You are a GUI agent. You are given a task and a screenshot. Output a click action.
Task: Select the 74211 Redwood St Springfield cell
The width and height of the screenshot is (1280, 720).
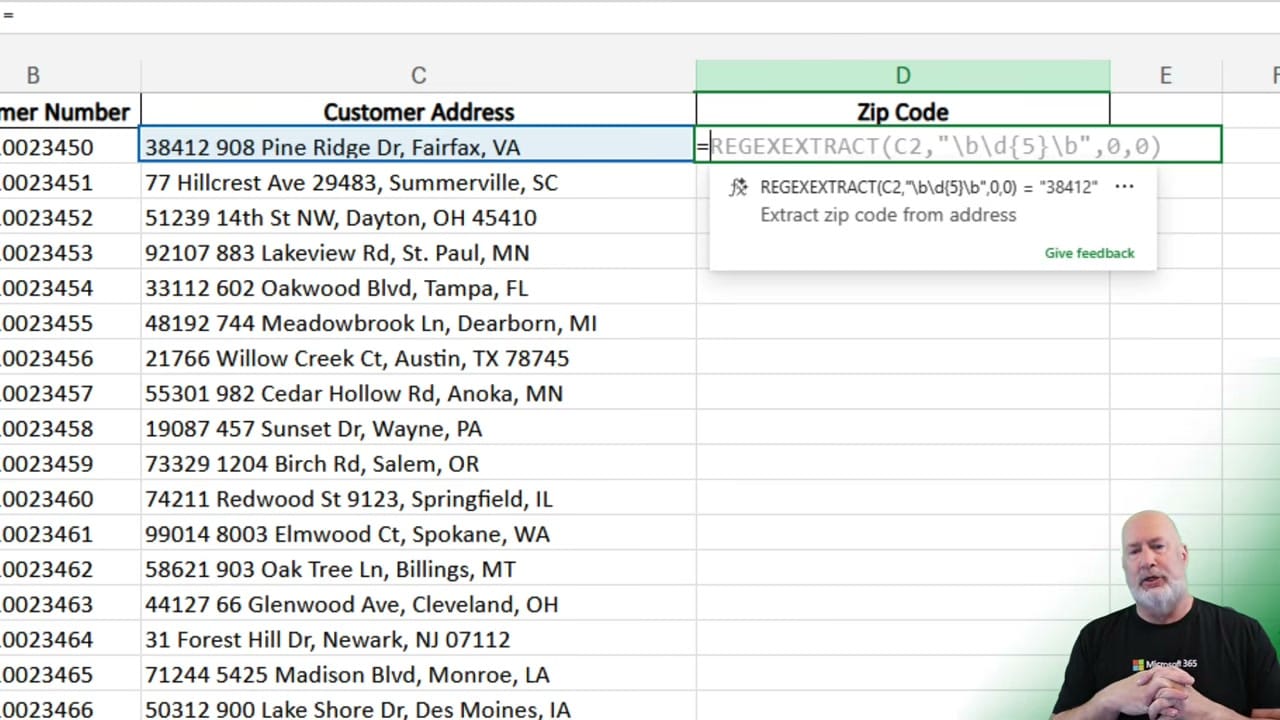tap(418, 498)
